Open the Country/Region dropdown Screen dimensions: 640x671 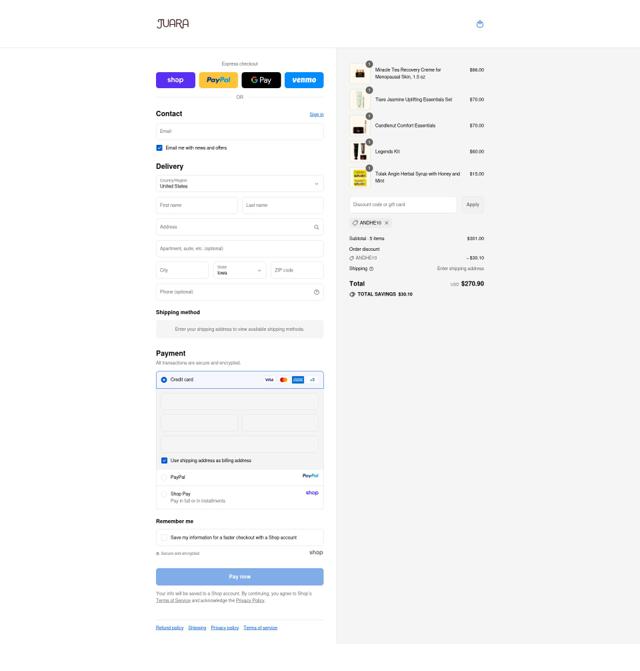pos(240,184)
